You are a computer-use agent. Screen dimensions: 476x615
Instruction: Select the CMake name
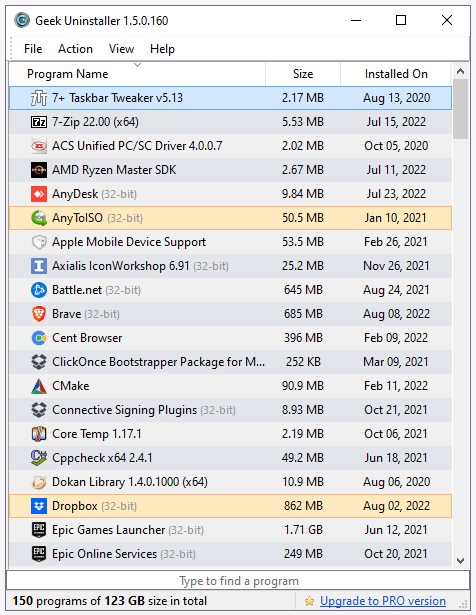[71, 386]
